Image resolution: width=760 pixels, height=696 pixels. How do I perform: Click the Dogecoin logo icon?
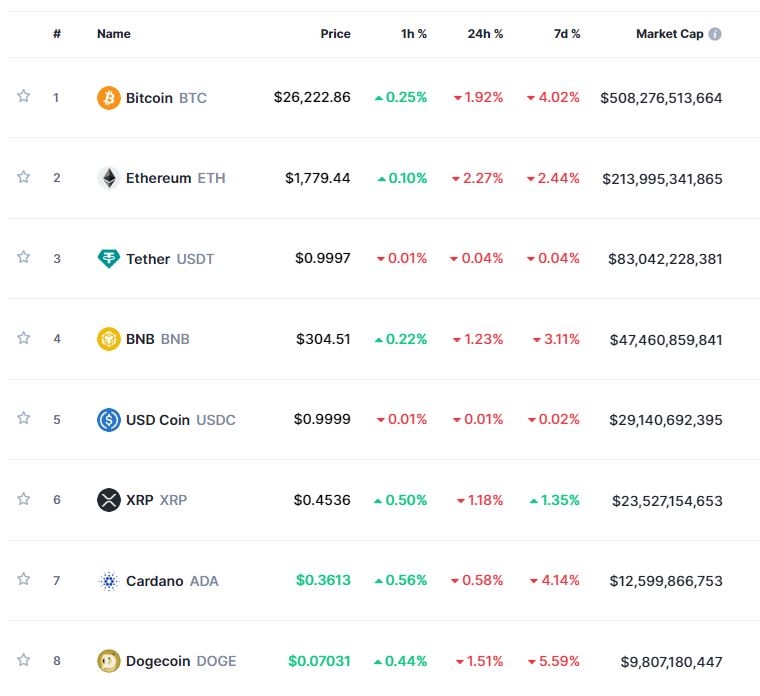(108, 661)
